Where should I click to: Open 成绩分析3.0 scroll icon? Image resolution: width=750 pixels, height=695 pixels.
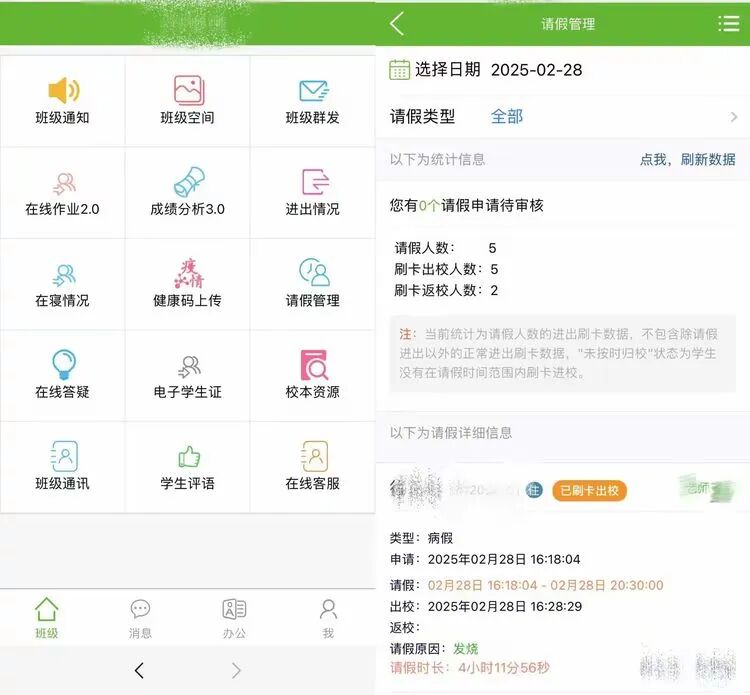coord(189,182)
